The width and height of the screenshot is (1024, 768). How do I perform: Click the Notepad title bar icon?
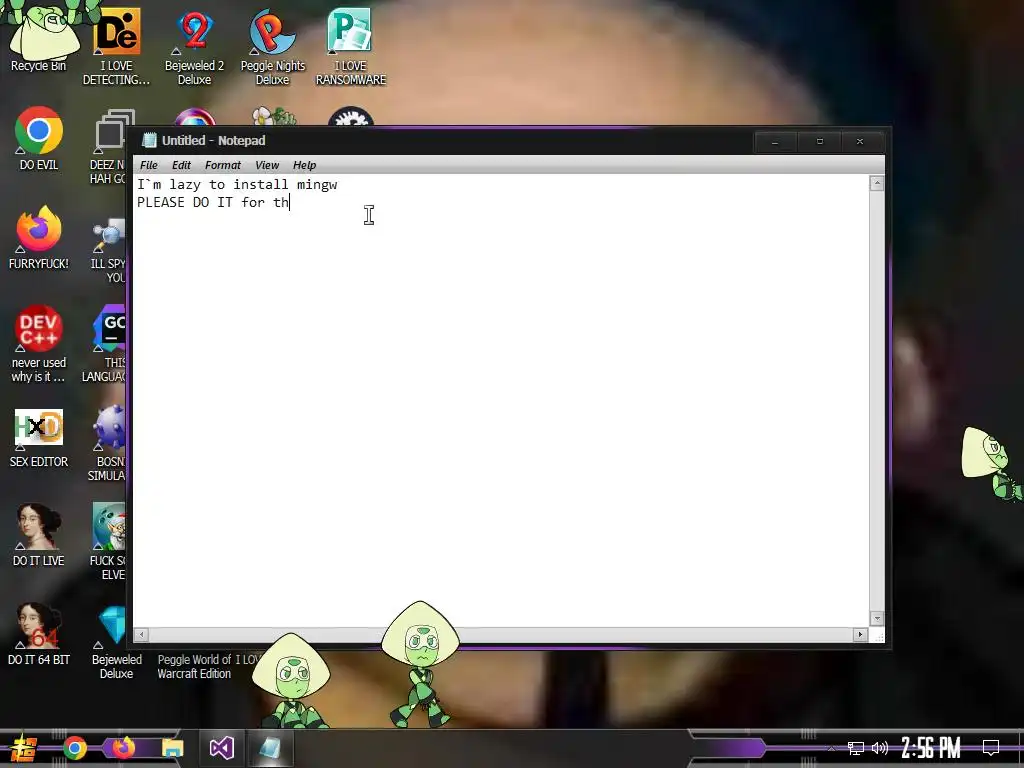click(150, 140)
